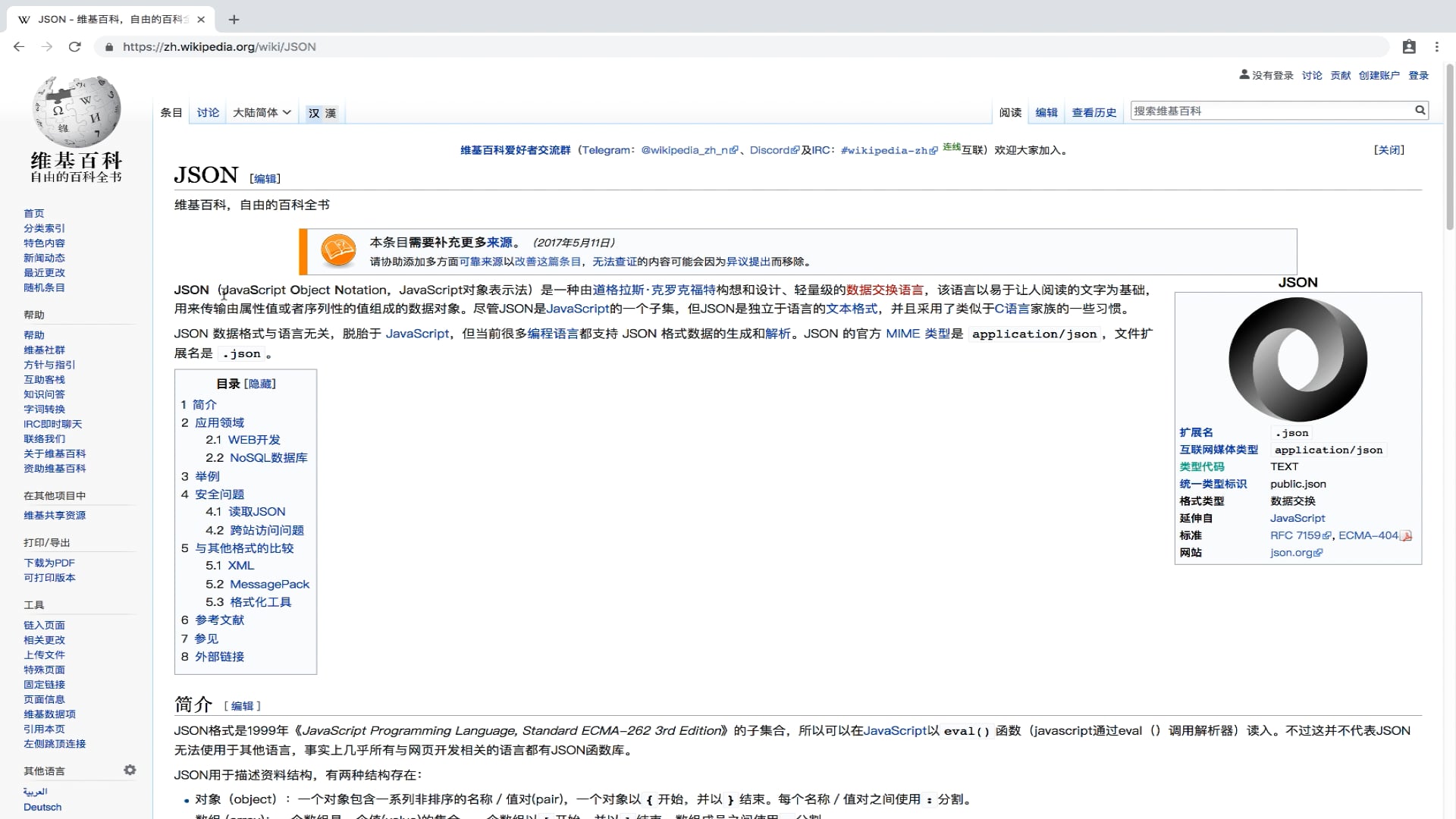
Task: Switch the script variant to 漢
Action: 330,112
